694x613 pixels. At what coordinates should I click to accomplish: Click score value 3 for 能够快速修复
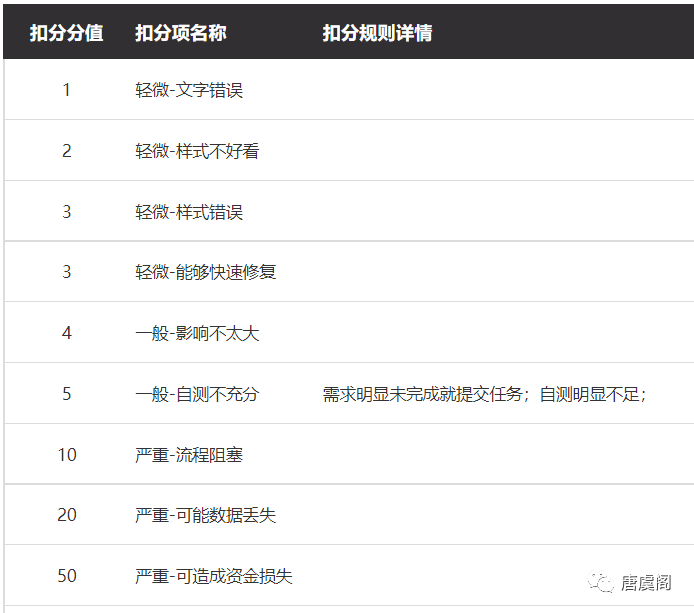point(66,272)
